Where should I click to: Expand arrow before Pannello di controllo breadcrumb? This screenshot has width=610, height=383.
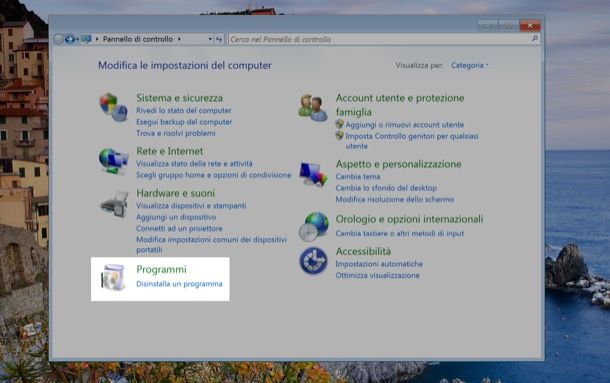[x=97, y=39]
